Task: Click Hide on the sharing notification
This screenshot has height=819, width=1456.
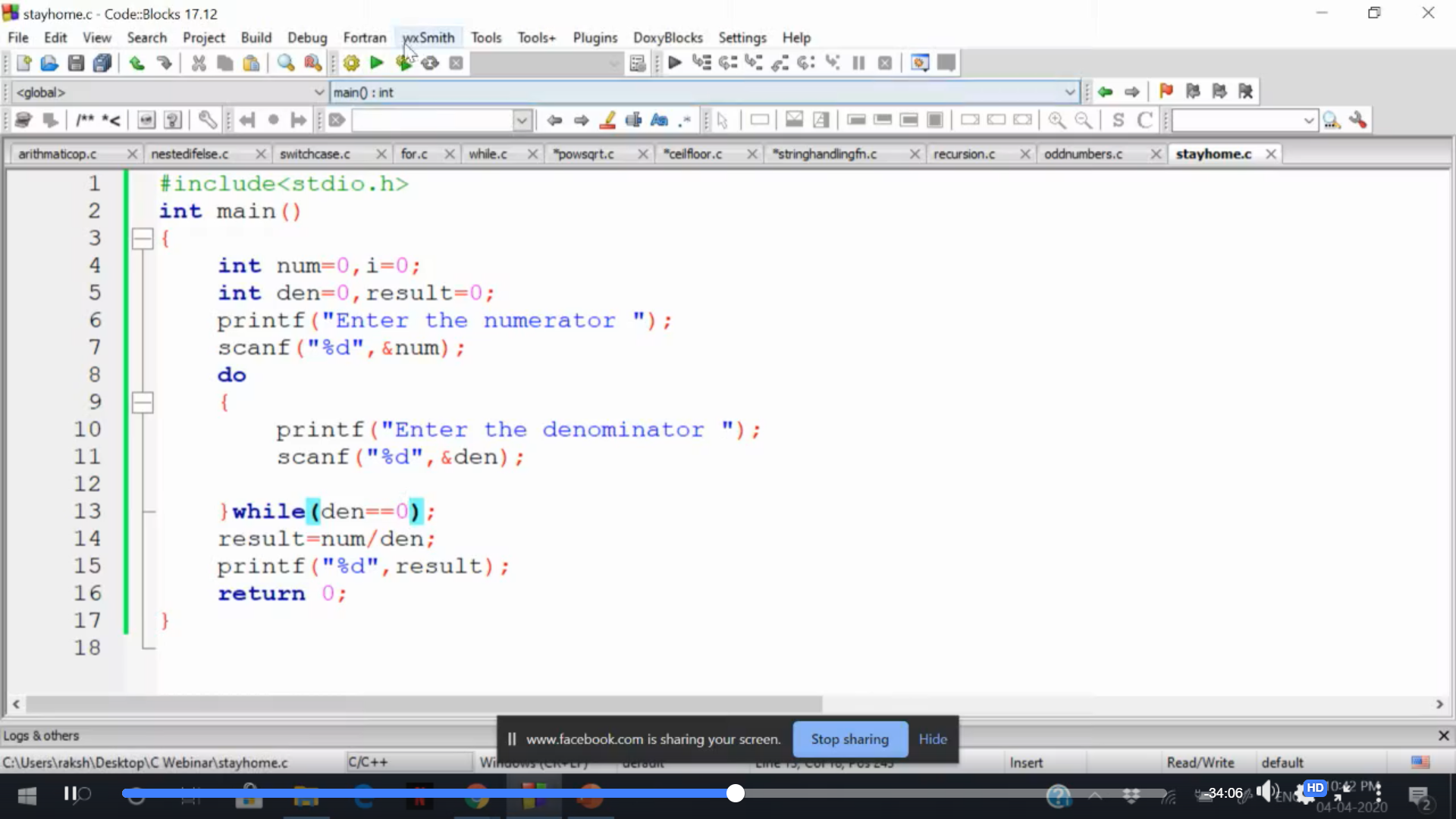Action: (x=933, y=739)
